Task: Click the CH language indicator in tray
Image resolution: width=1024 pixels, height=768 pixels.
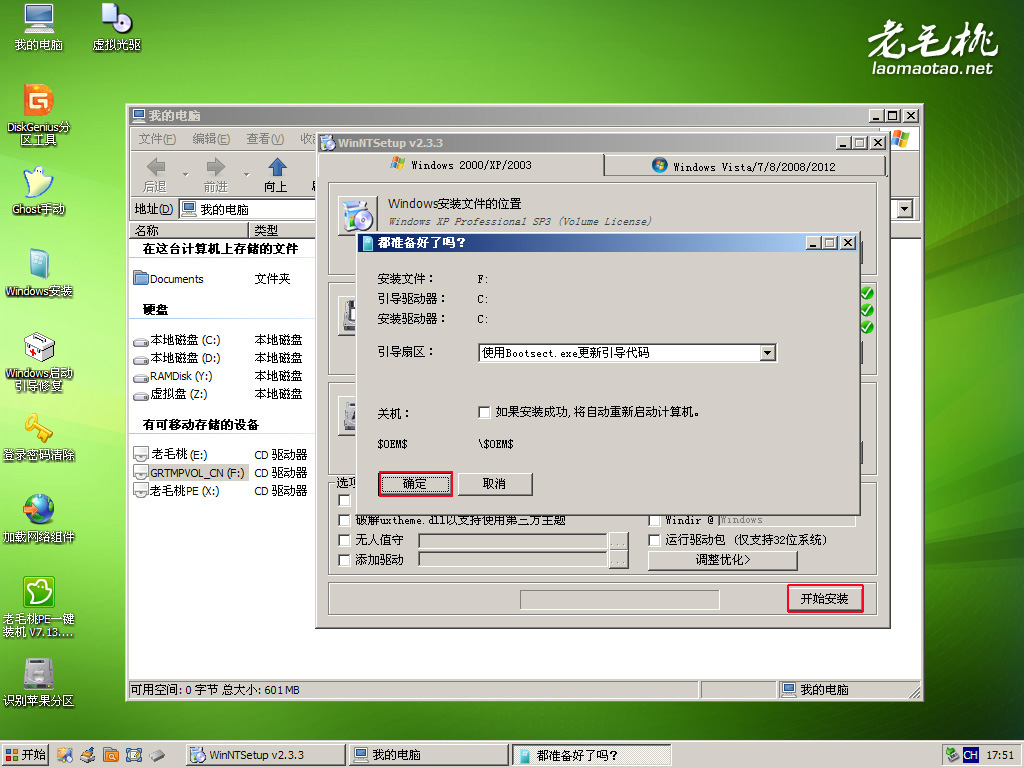Action: [x=970, y=755]
